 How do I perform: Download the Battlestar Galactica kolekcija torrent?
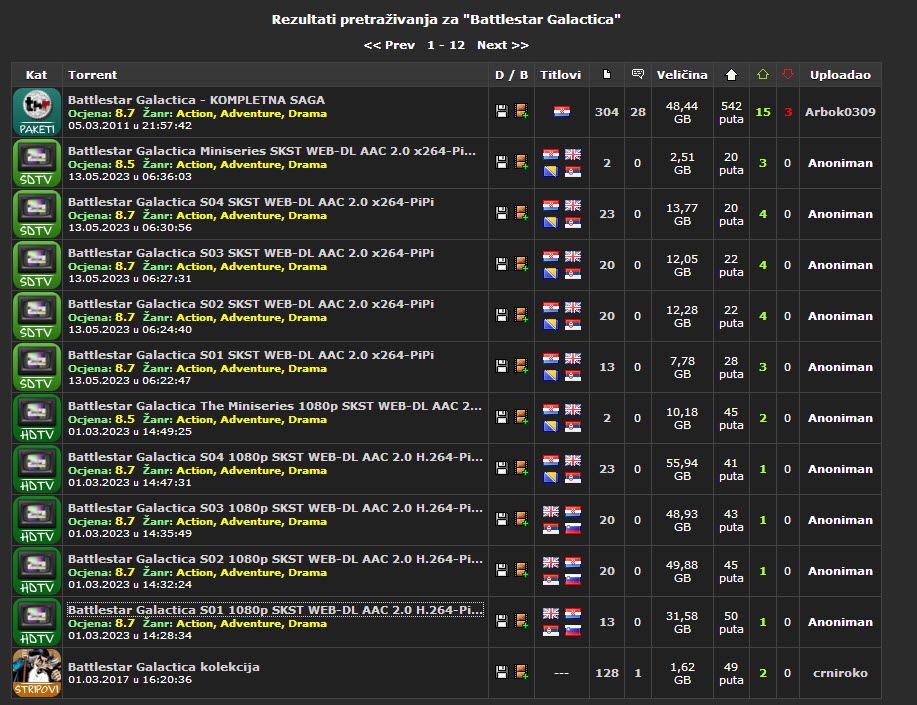[x=501, y=672]
